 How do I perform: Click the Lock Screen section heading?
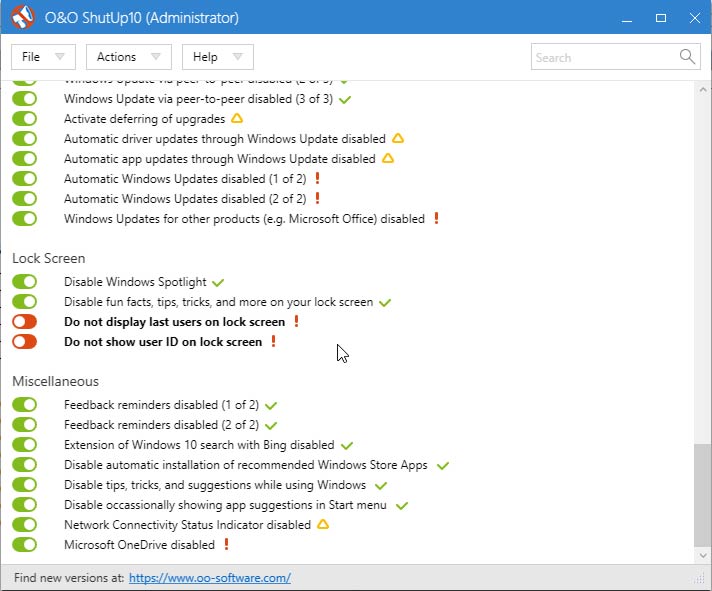pyautogui.click(x=49, y=258)
